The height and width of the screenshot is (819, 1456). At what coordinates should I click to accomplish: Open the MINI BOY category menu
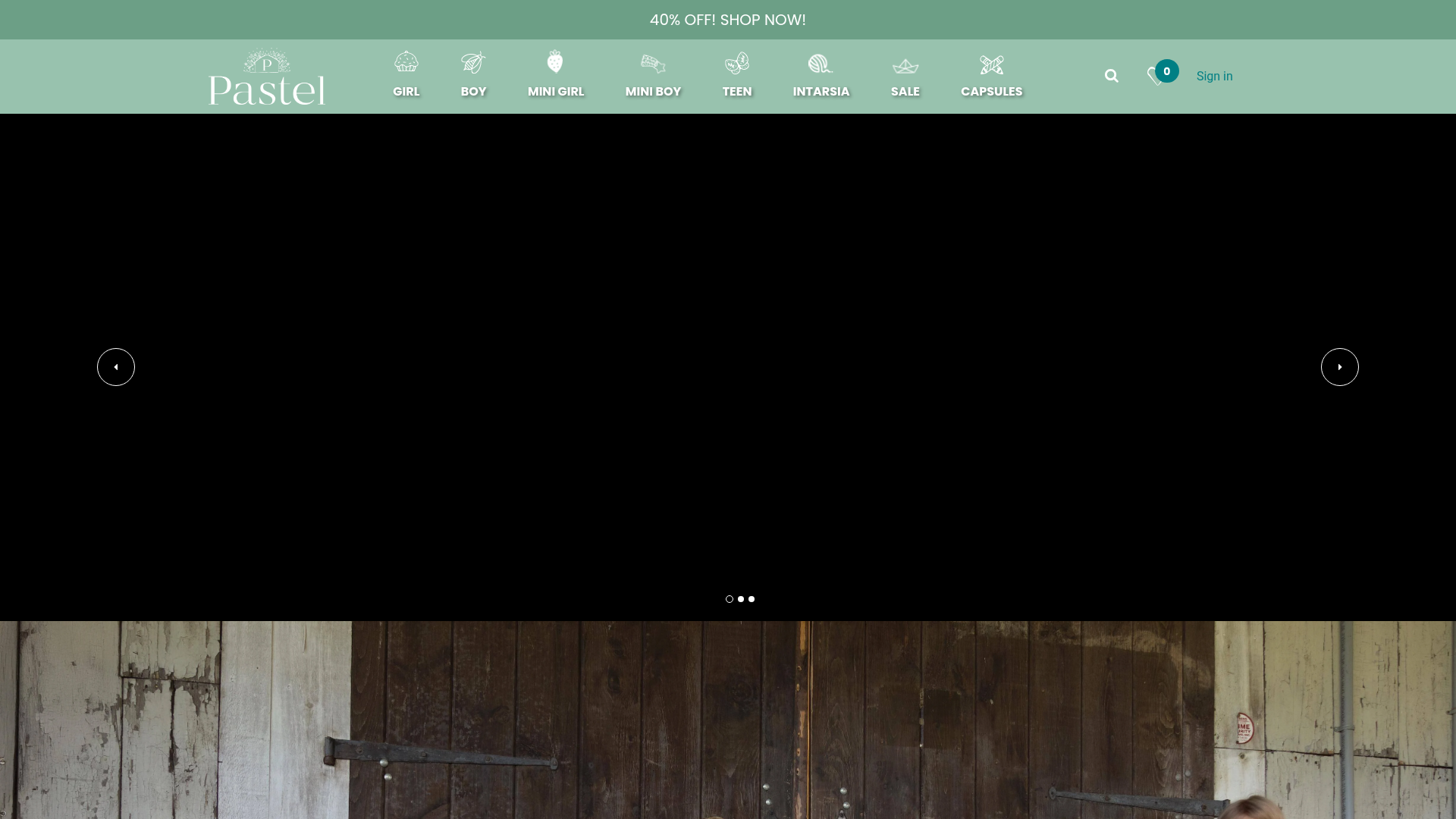pyautogui.click(x=653, y=91)
